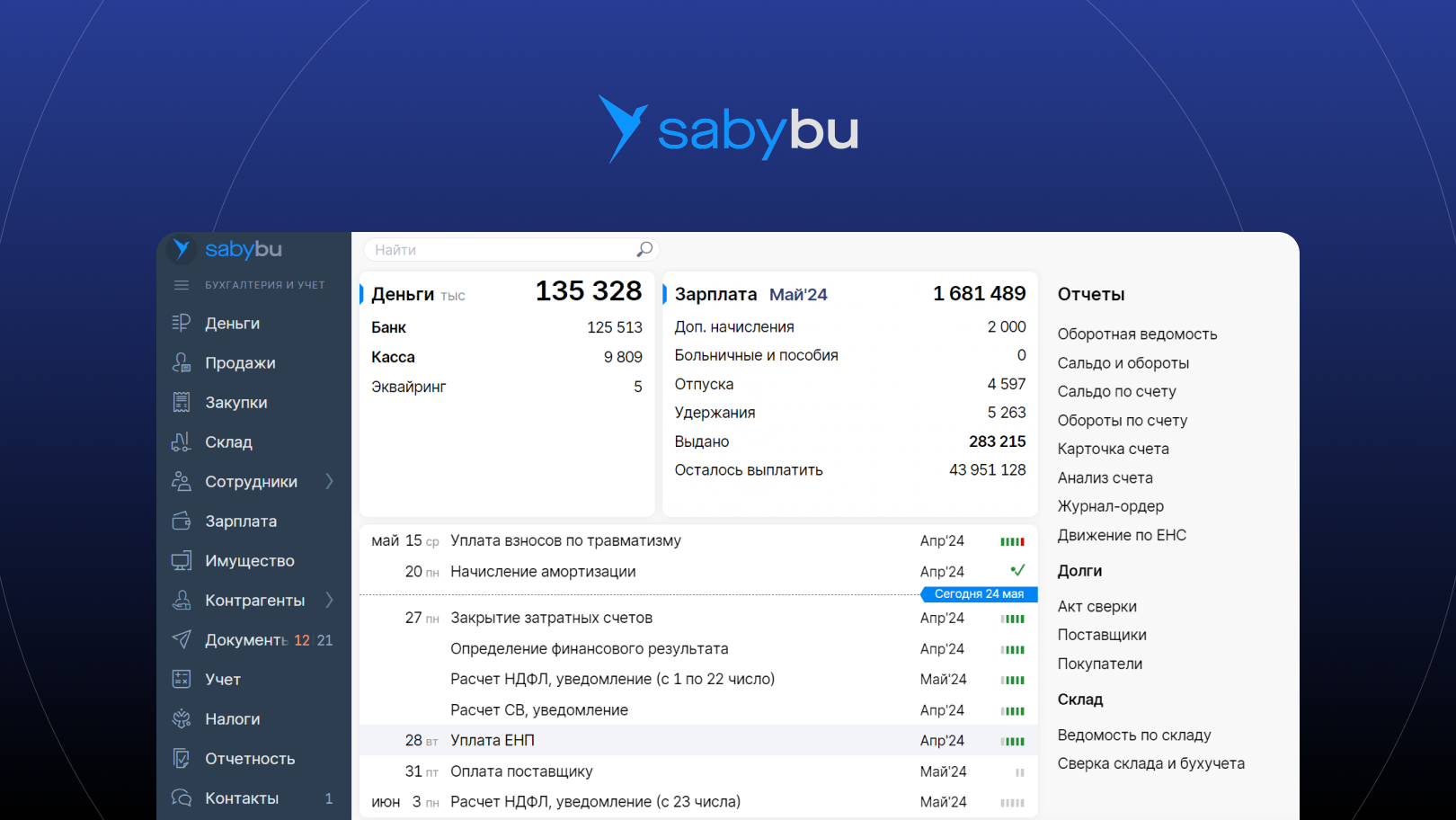This screenshot has height=820, width=1456.
Task: Click the status bars for Закрытие затратных счетов
Action: click(1013, 619)
